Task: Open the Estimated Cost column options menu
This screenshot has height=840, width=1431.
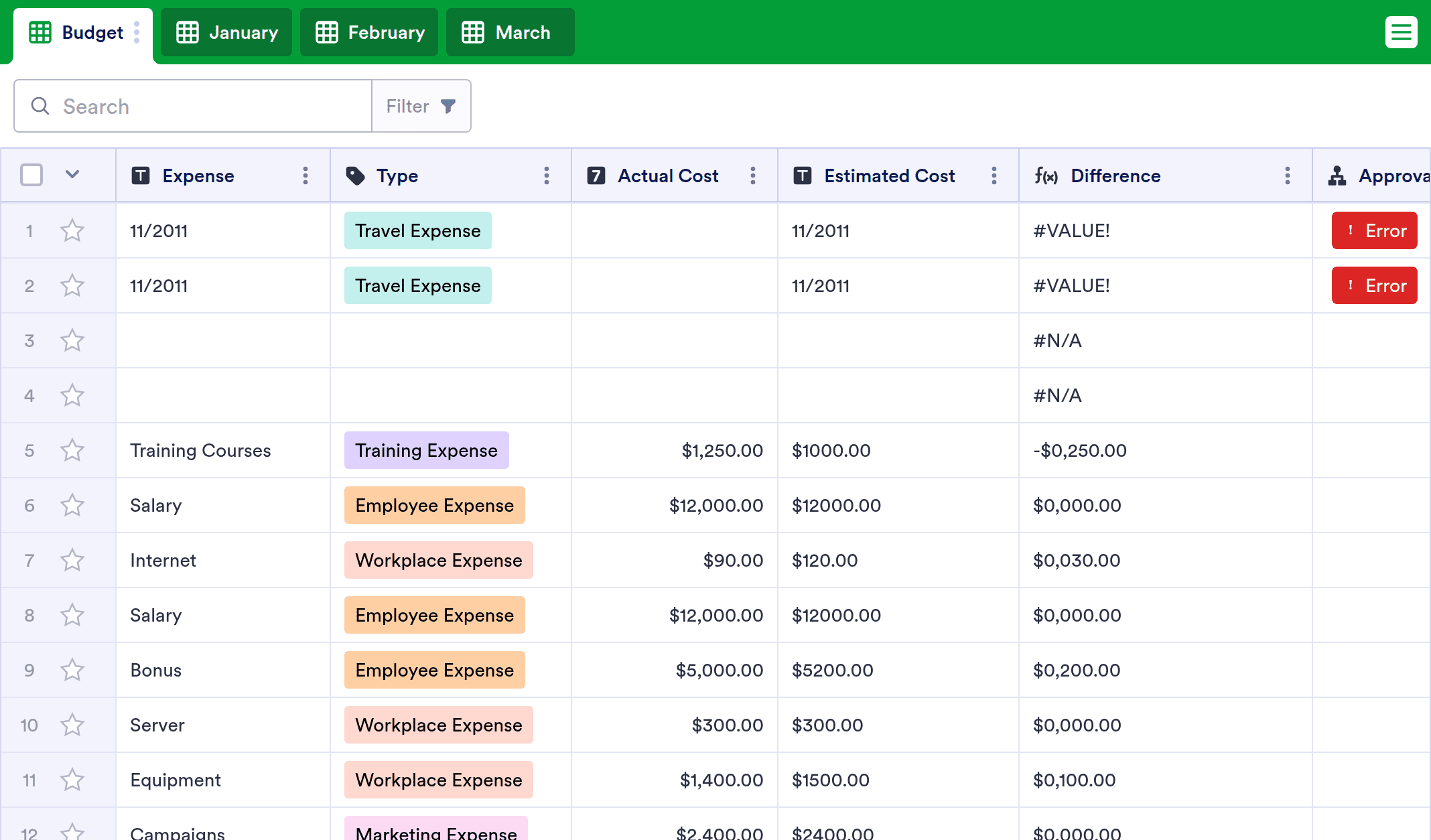Action: coord(994,176)
